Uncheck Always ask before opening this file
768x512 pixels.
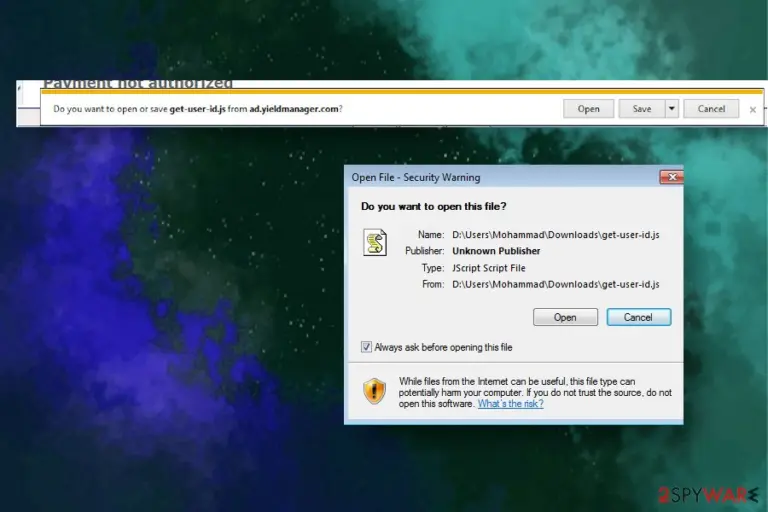366,347
